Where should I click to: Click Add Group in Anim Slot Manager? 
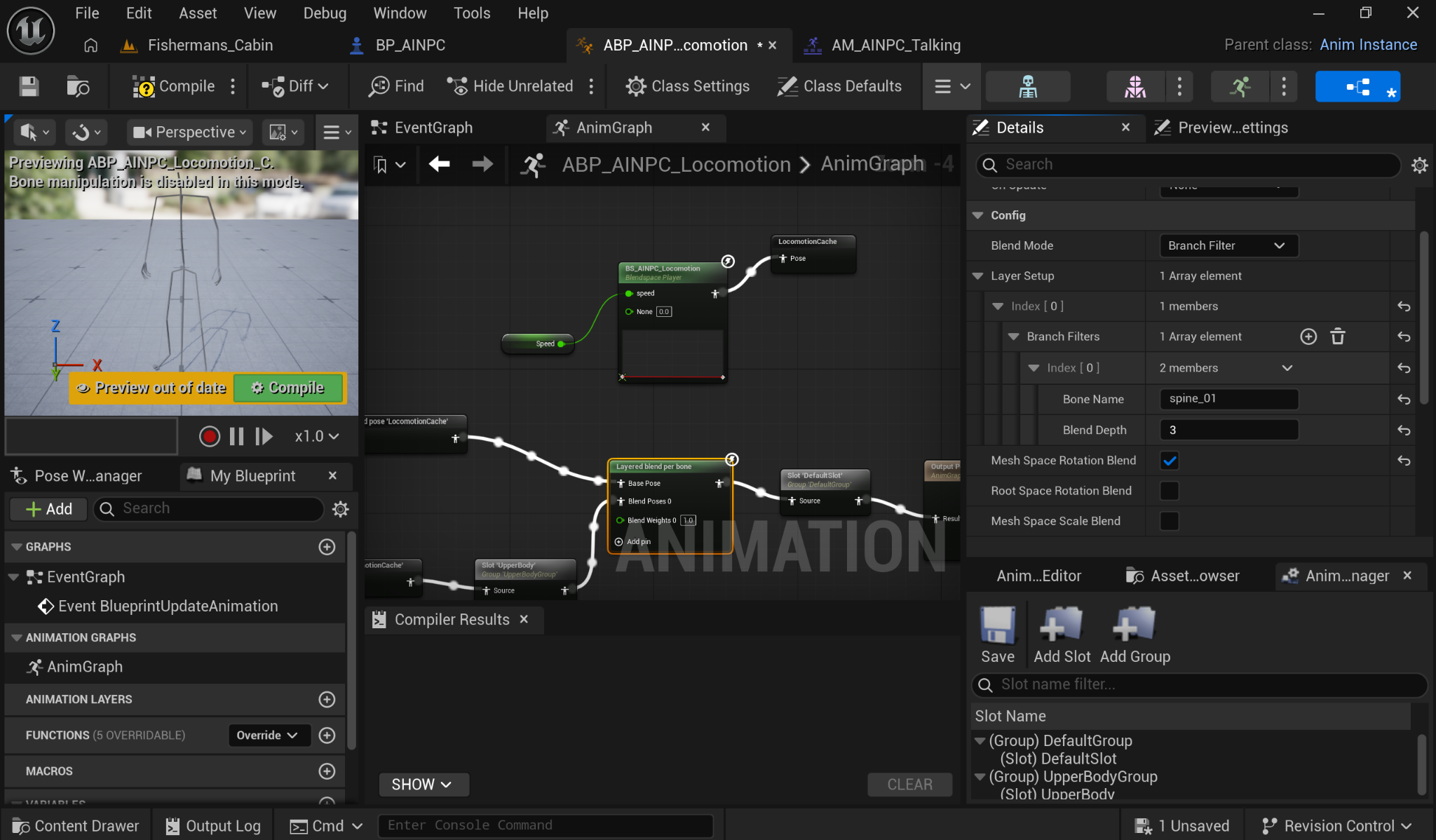(1135, 635)
